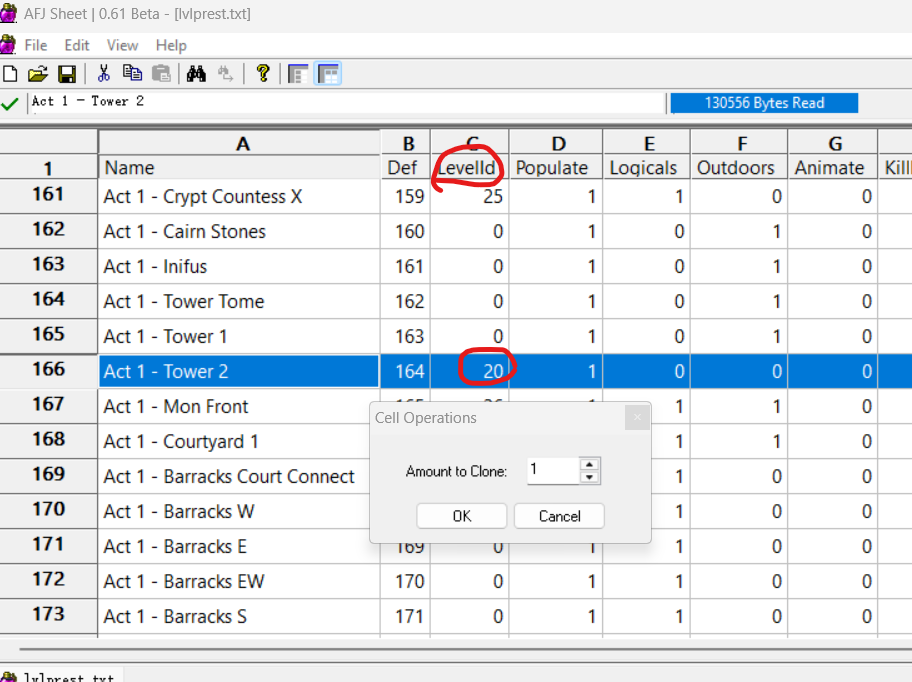The image size is (912, 682).
Task: Click Cancel in Cell Operations dialog
Action: pyautogui.click(x=560, y=516)
